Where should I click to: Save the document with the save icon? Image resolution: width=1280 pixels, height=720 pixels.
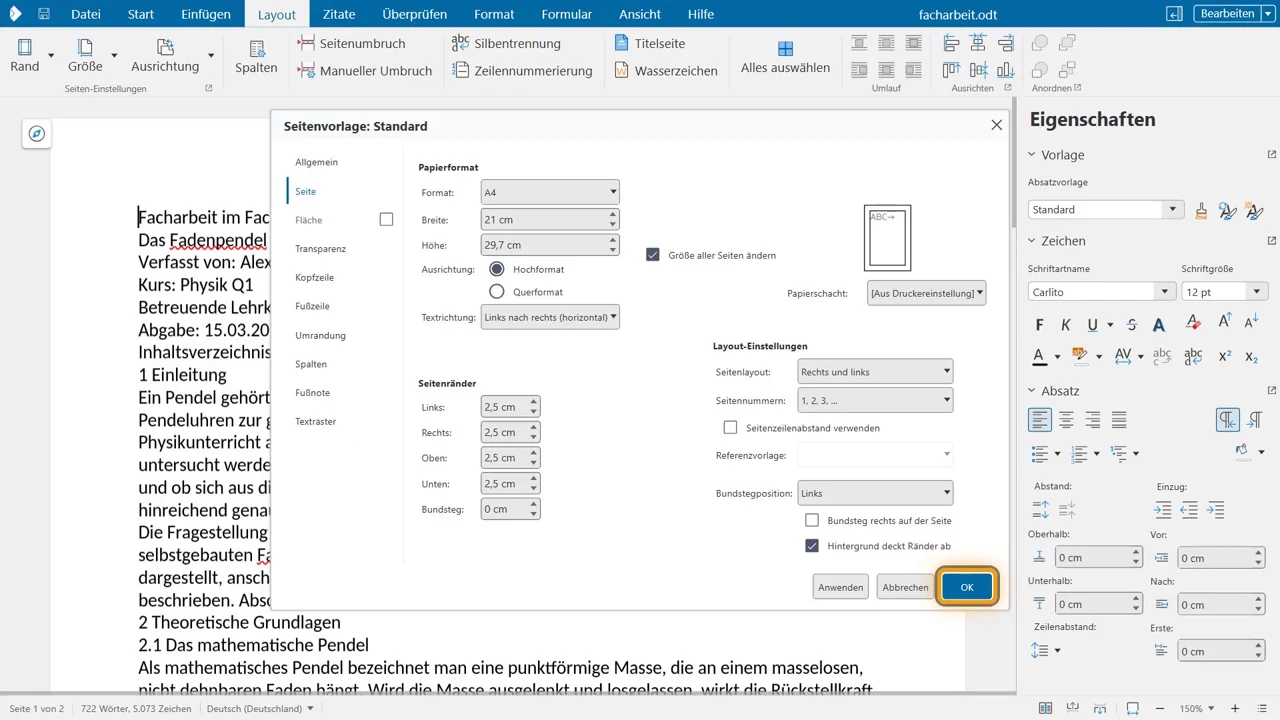pos(44,14)
